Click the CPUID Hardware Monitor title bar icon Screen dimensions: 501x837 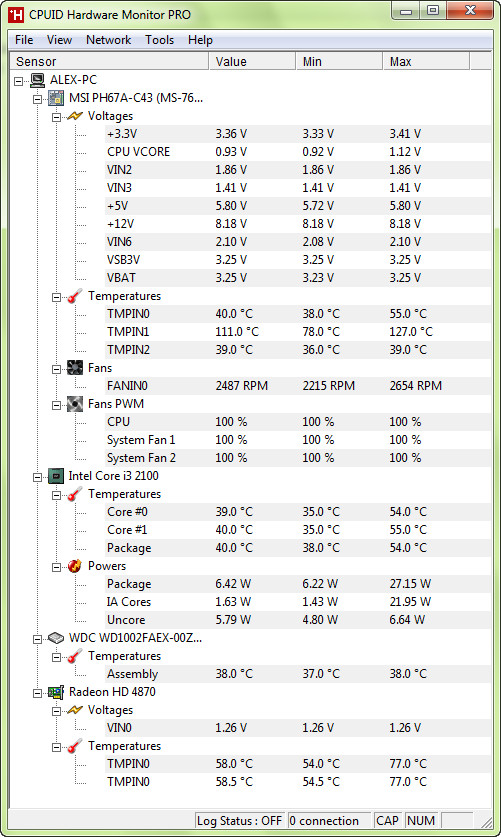[17, 15]
